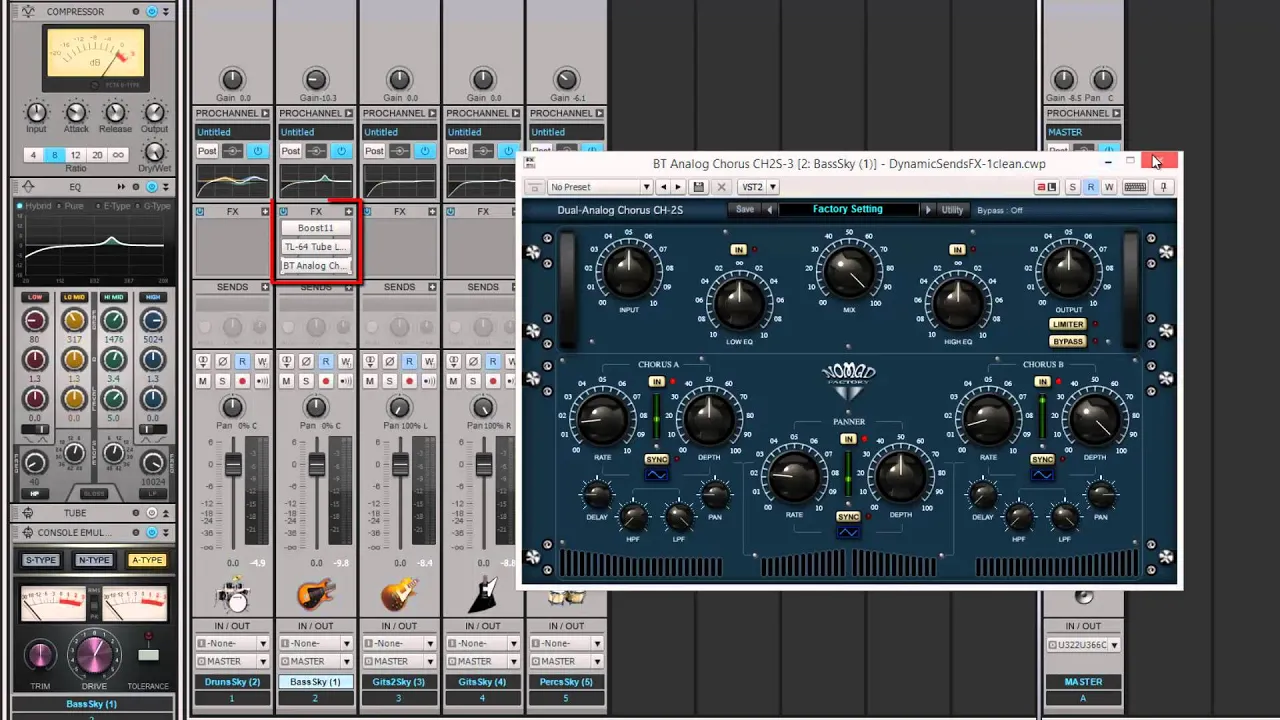The height and width of the screenshot is (720, 1280).
Task: Choose G-Type EQ mode
Action: tap(153, 206)
